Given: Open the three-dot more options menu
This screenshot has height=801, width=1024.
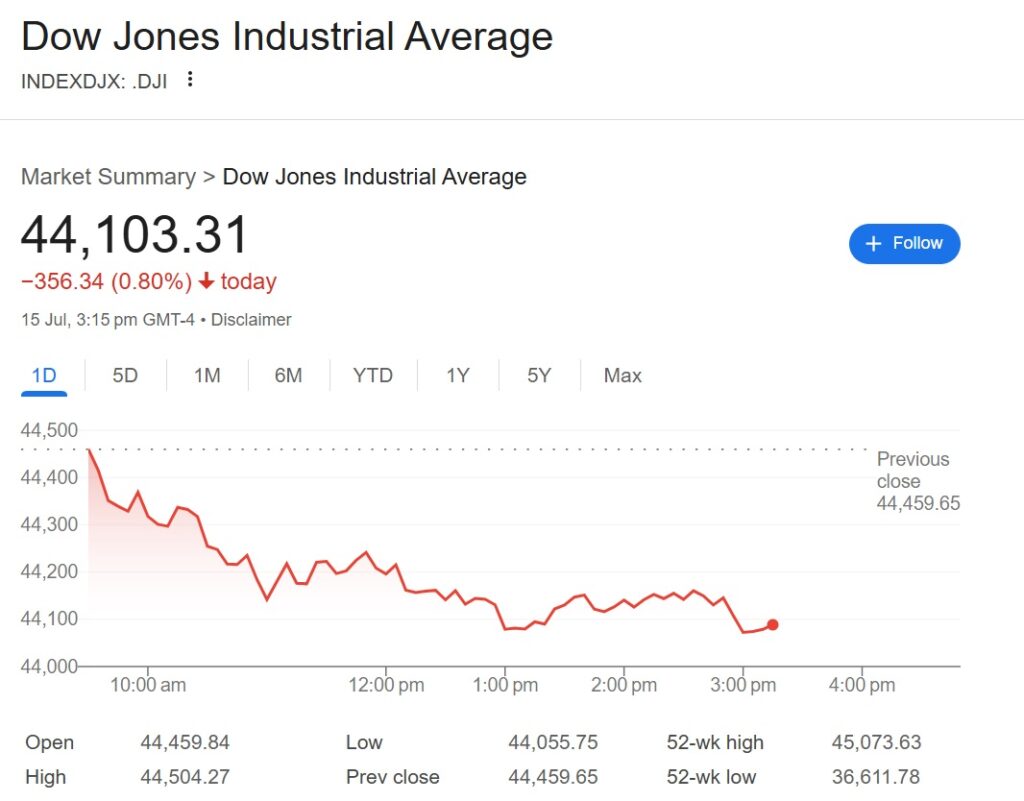Looking at the screenshot, I should [x=190, y=80].
